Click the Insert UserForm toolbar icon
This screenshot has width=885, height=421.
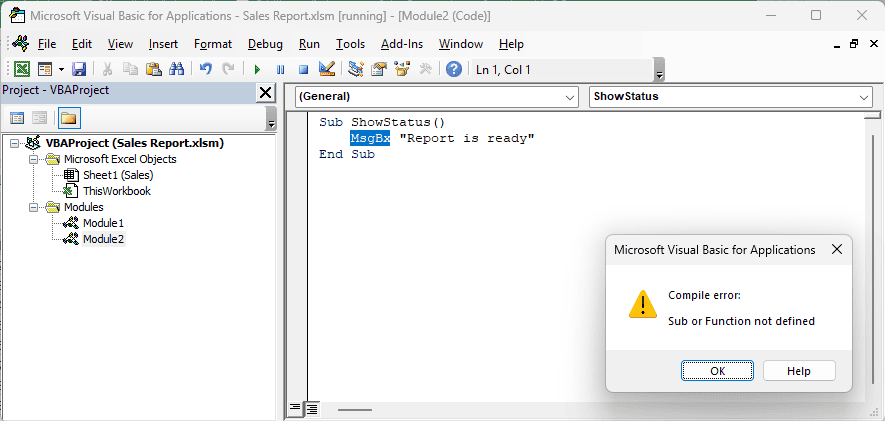45,69
